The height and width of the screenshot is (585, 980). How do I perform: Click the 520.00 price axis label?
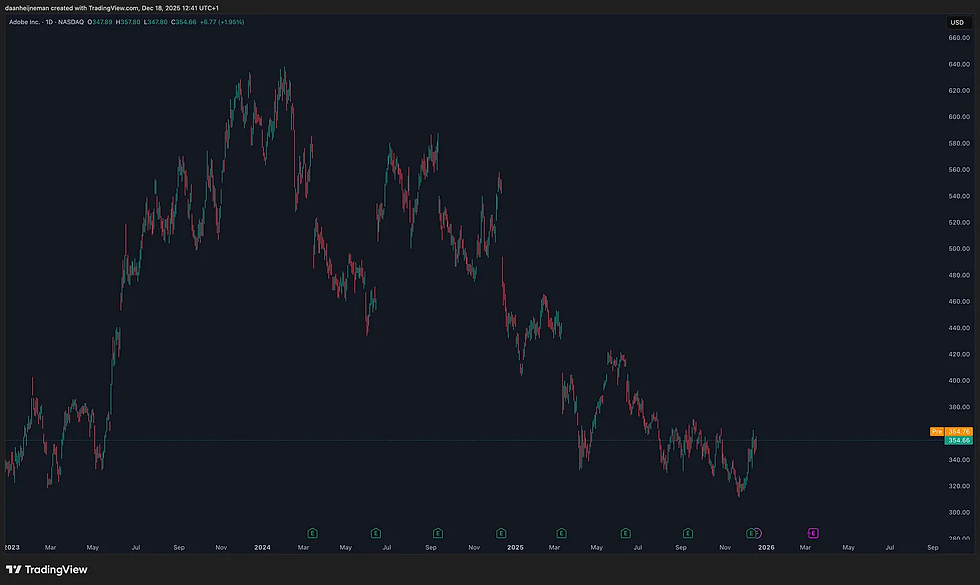959,222
